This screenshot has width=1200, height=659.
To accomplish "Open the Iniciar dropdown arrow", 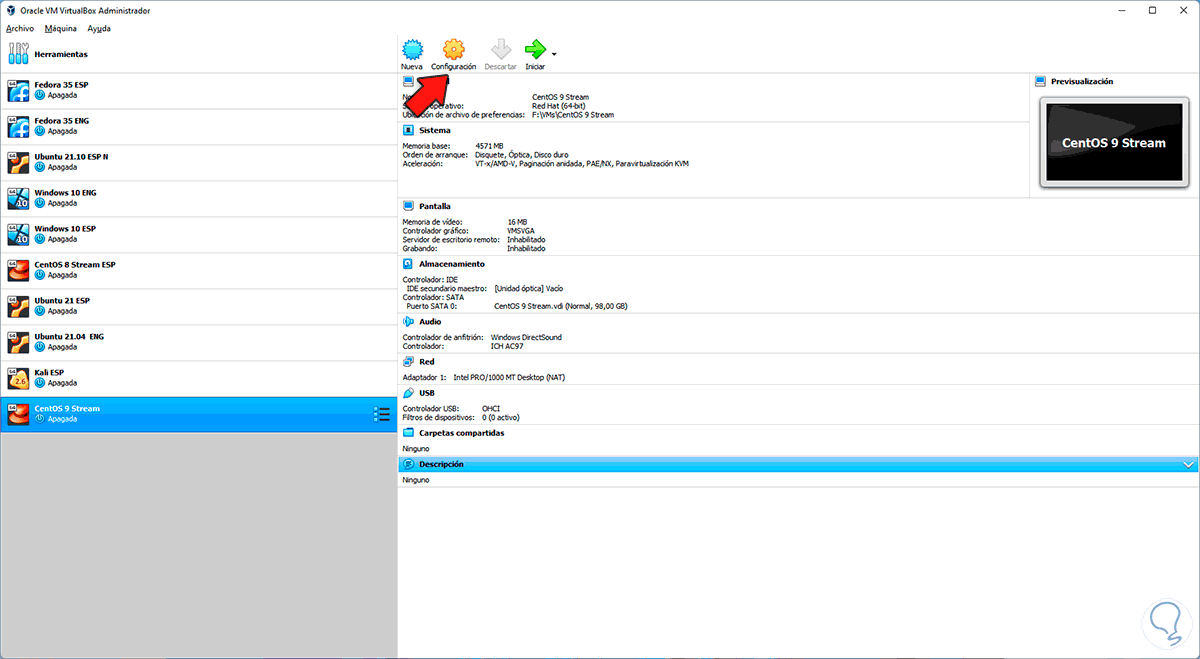I will click(x=554, y=53).
